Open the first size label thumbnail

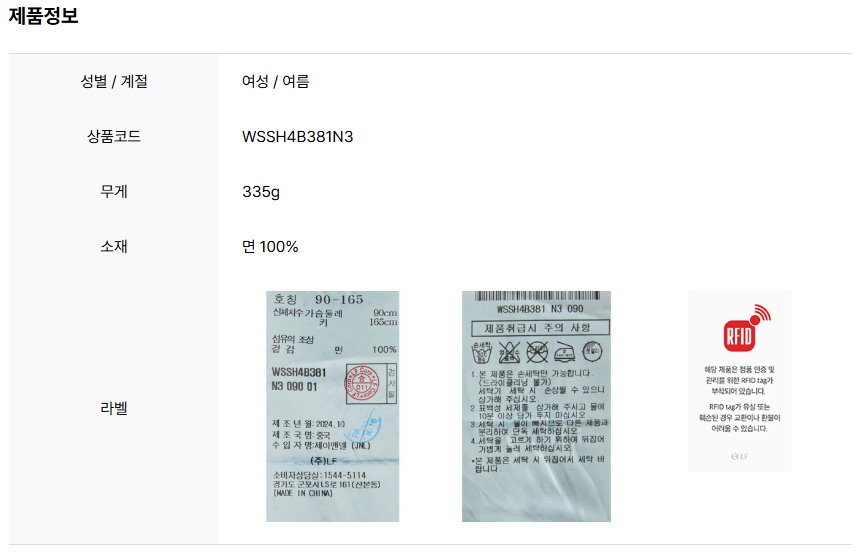click(333, 406)
